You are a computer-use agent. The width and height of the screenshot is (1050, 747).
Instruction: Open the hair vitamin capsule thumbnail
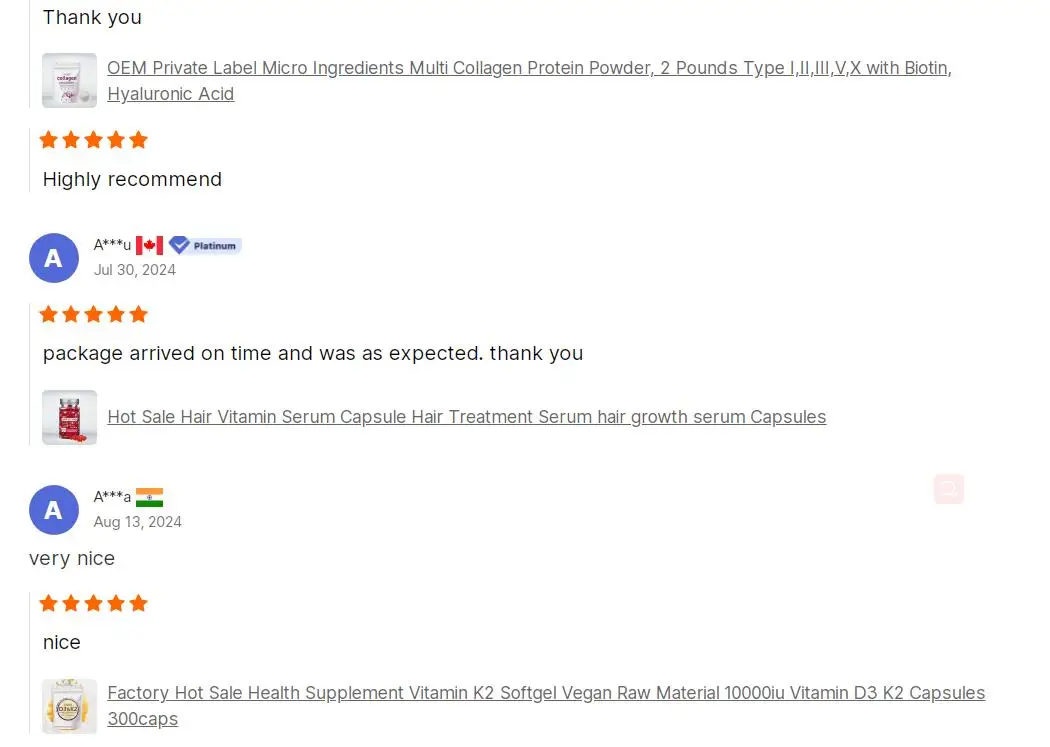click(x=69, y=417)
